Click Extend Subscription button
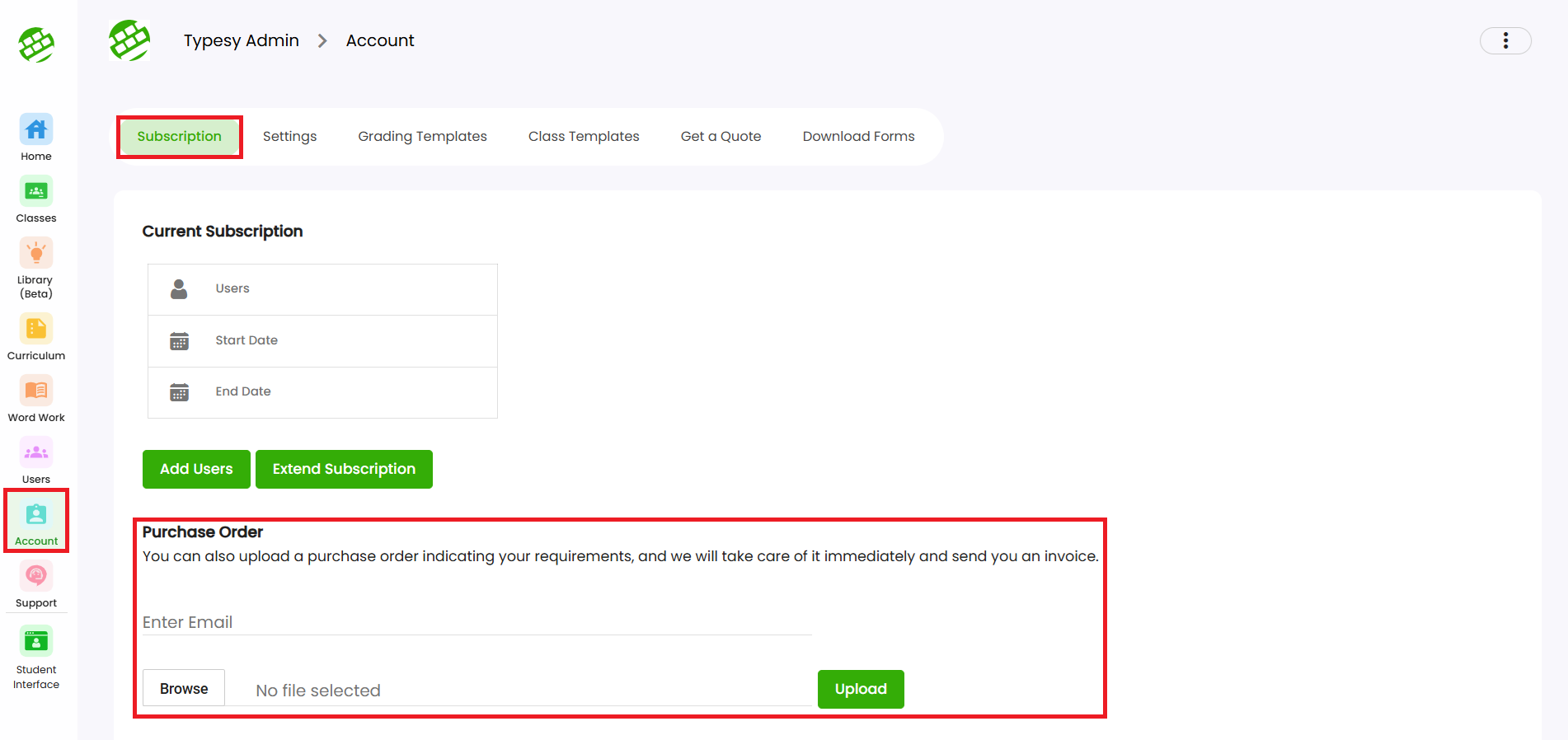Viewport: 1568px width, 740px height. point(344,469)
